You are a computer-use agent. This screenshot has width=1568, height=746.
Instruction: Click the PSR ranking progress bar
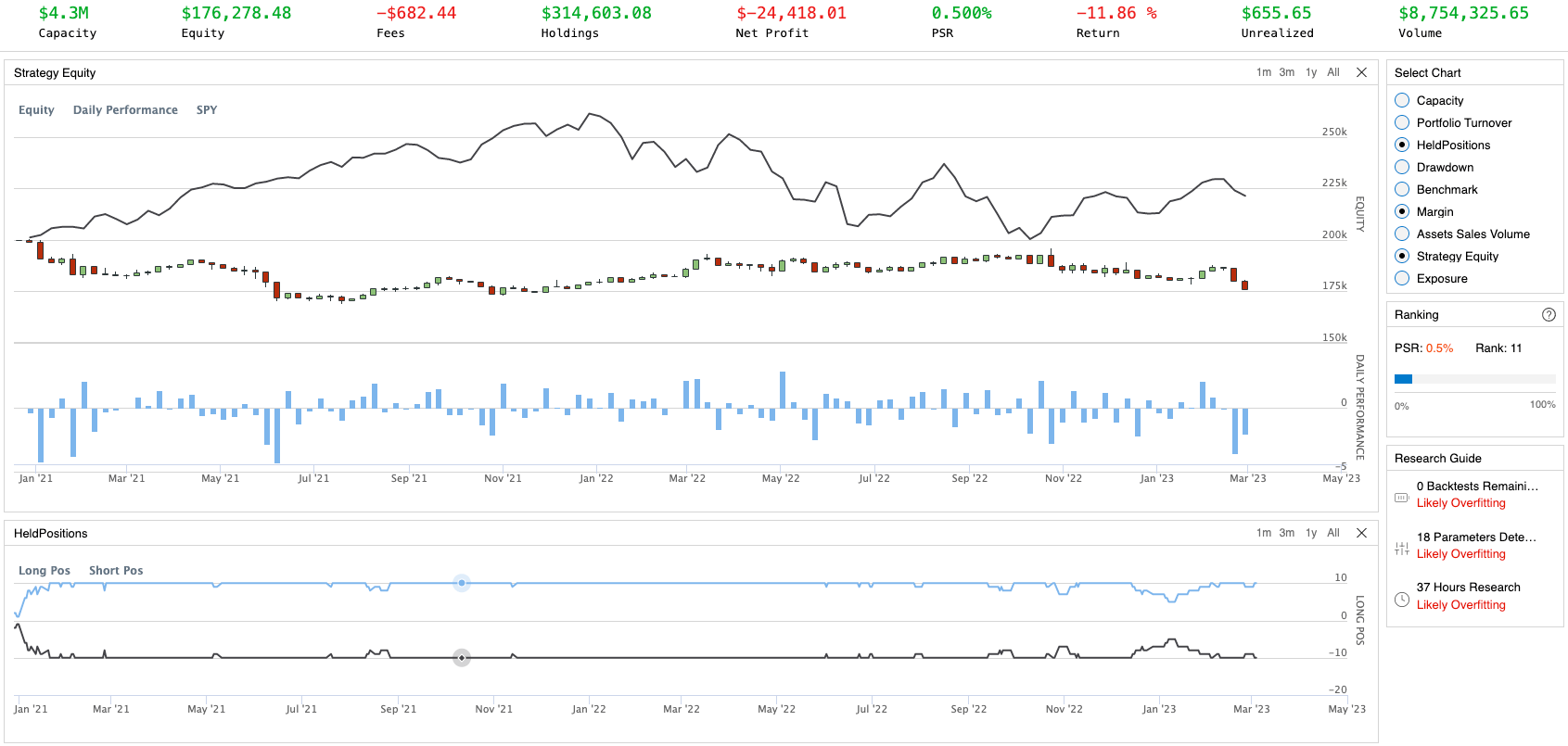tap(1474, 379)
